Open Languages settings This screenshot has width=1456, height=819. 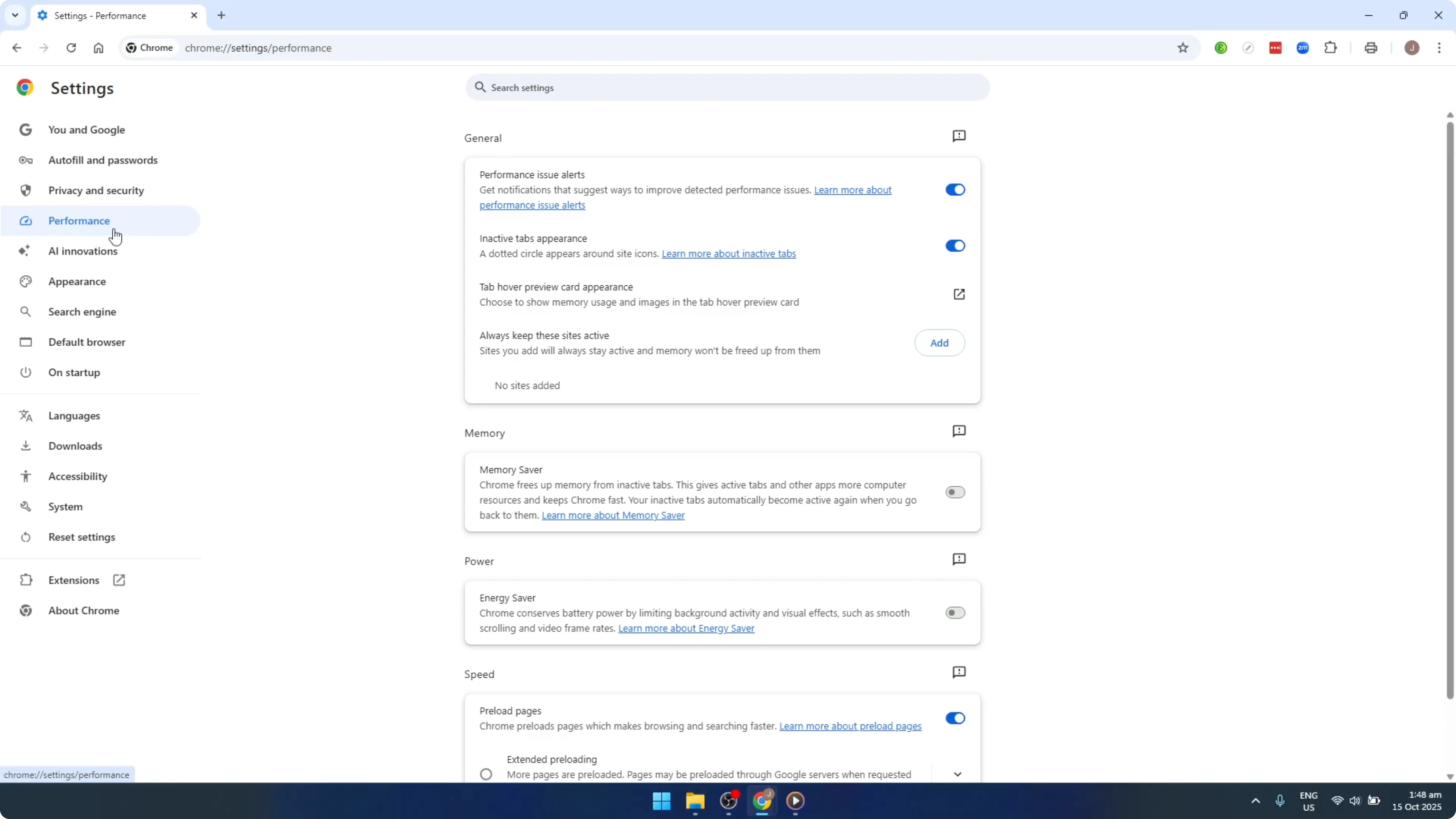coord(100,416)
